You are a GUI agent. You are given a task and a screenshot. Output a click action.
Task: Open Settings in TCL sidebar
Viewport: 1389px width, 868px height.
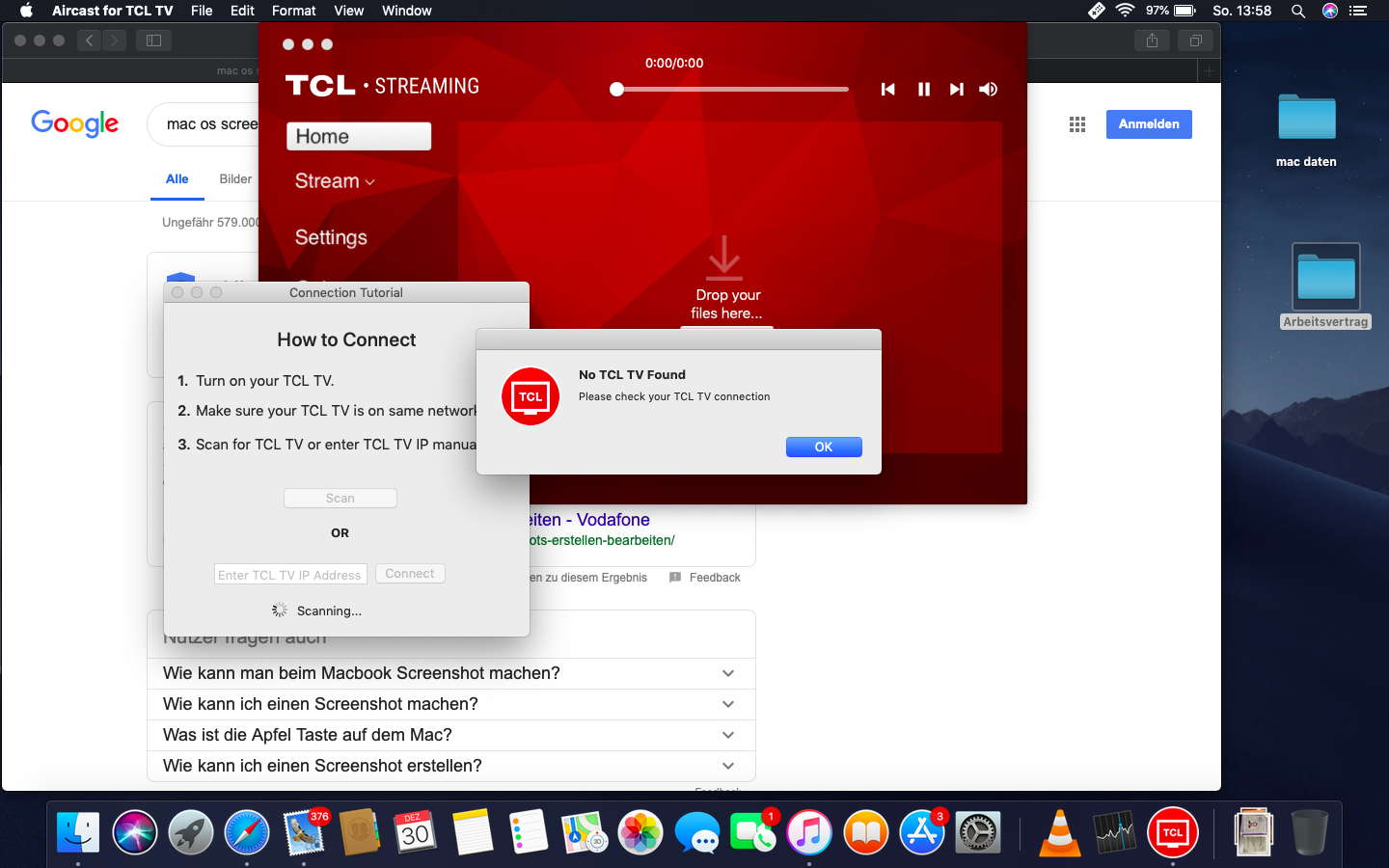click(x=331, y=237)
